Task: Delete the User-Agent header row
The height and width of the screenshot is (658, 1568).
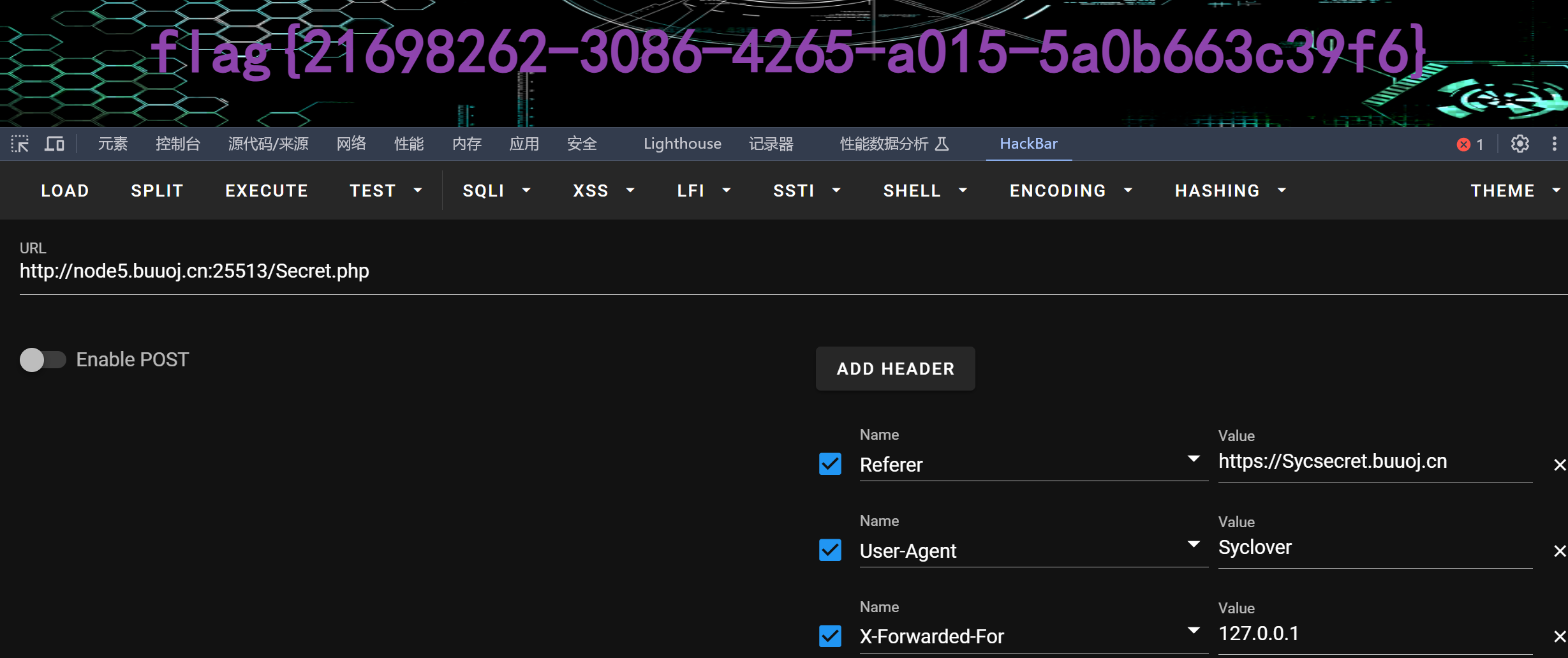Action: point(1559,551)
